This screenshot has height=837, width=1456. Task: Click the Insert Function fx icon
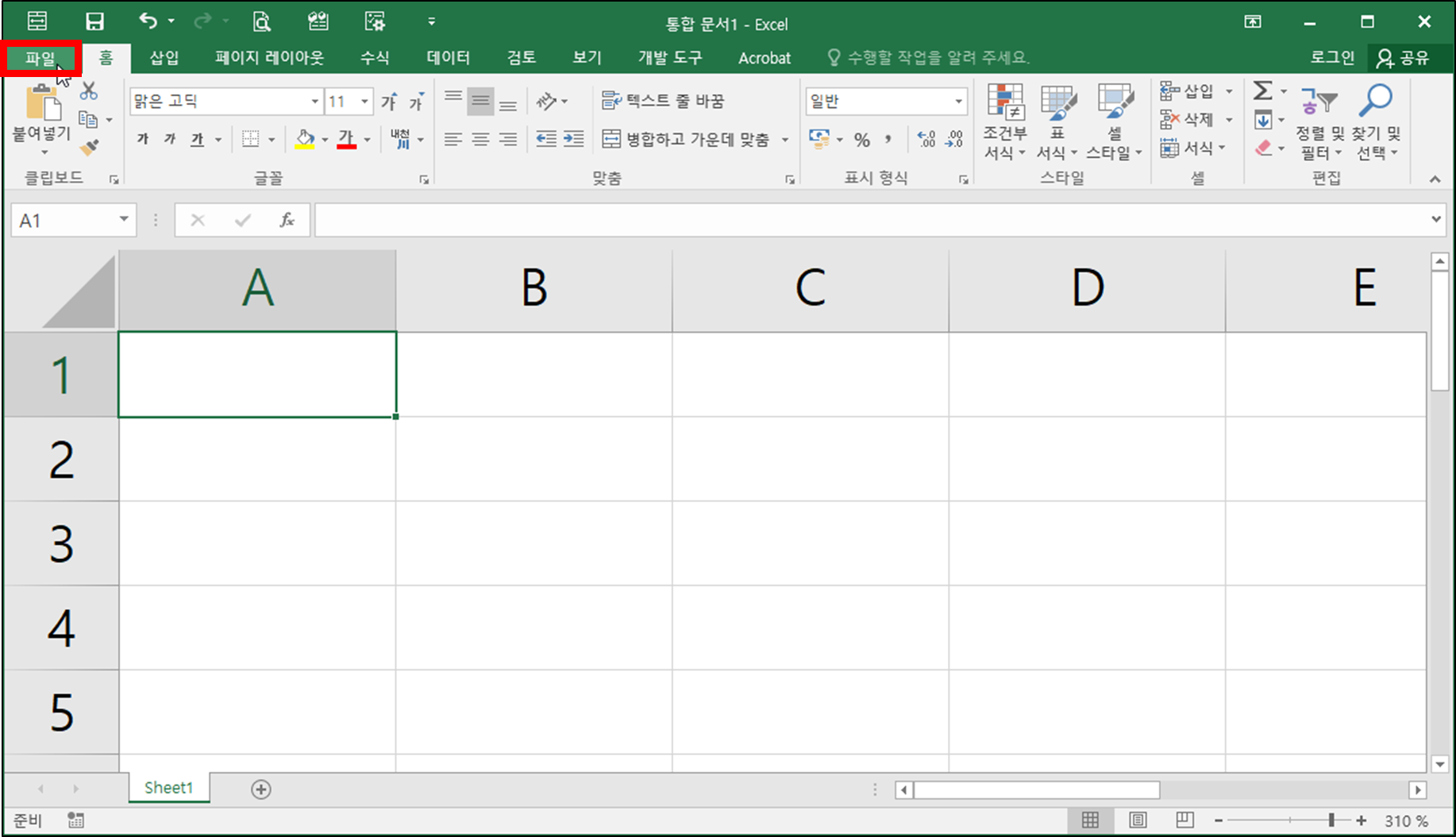pos(287,220)
